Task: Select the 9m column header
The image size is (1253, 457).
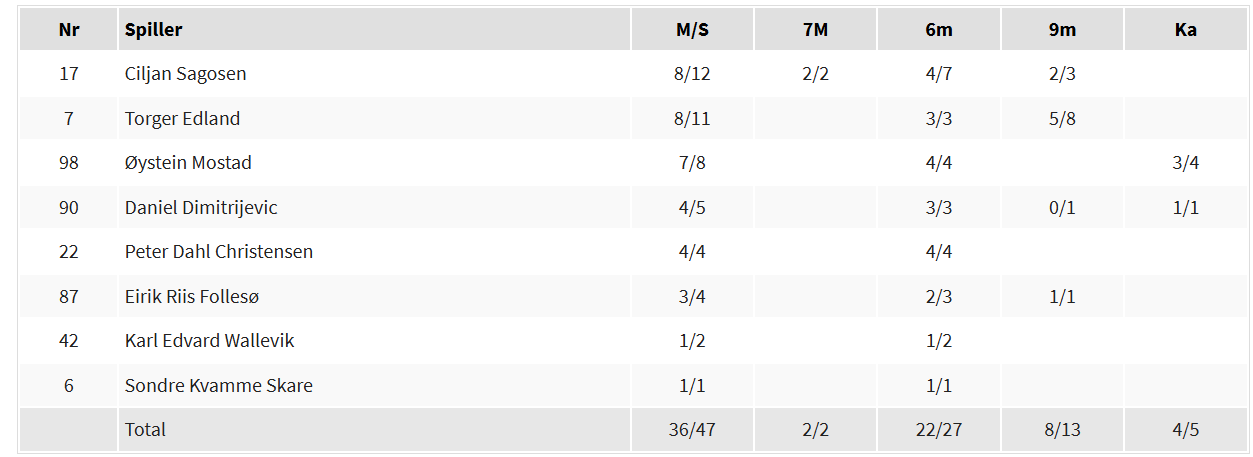Action: click(1062, 29)
